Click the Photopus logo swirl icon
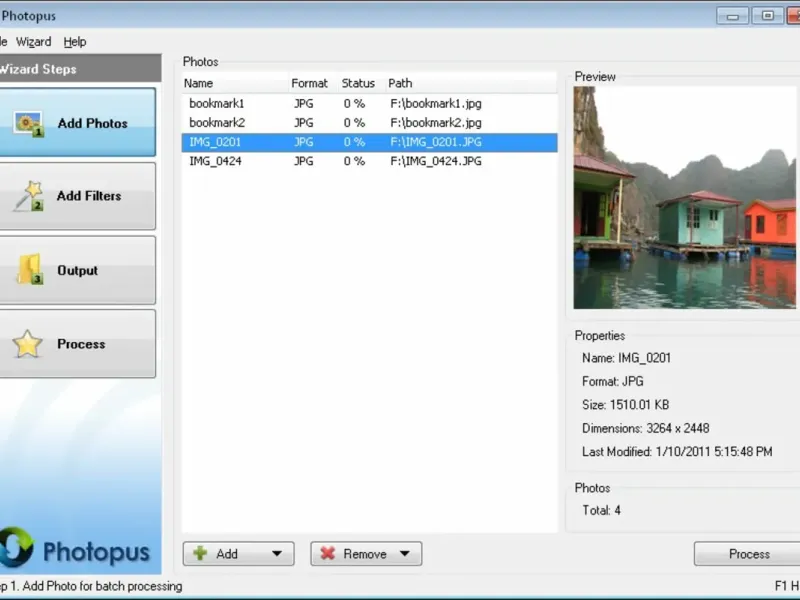This screenshot has height=600, width=800. coord(17,547)
